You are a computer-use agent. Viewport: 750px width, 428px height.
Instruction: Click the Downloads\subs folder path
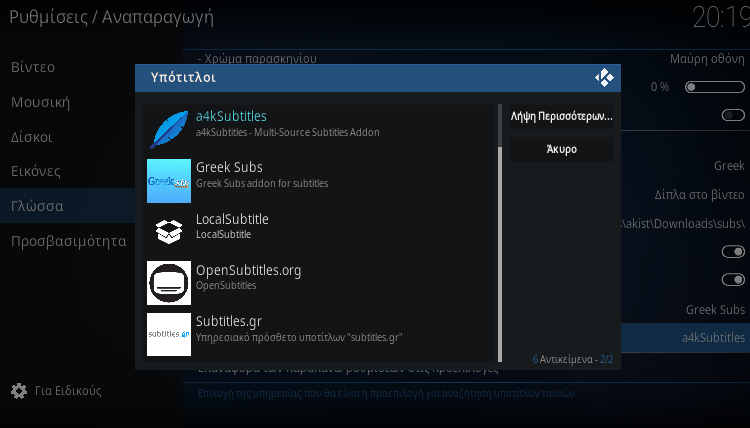coord(683,223)
